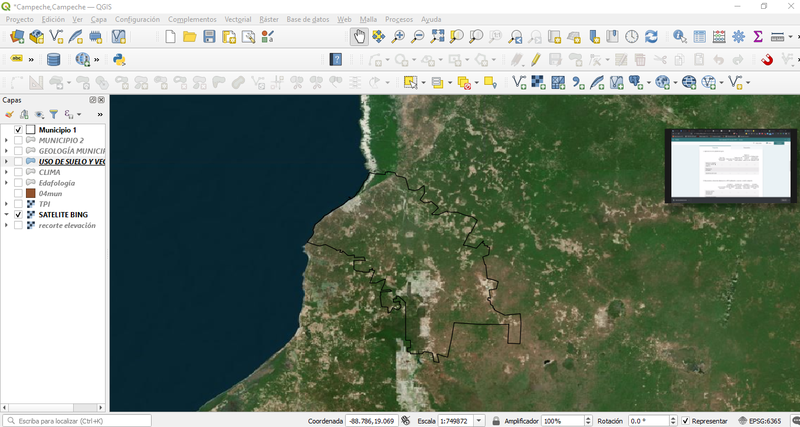The height and width of the screenshot is (427, 800).
Task: Open the Vectorial menu
Action: click(238, 19)
